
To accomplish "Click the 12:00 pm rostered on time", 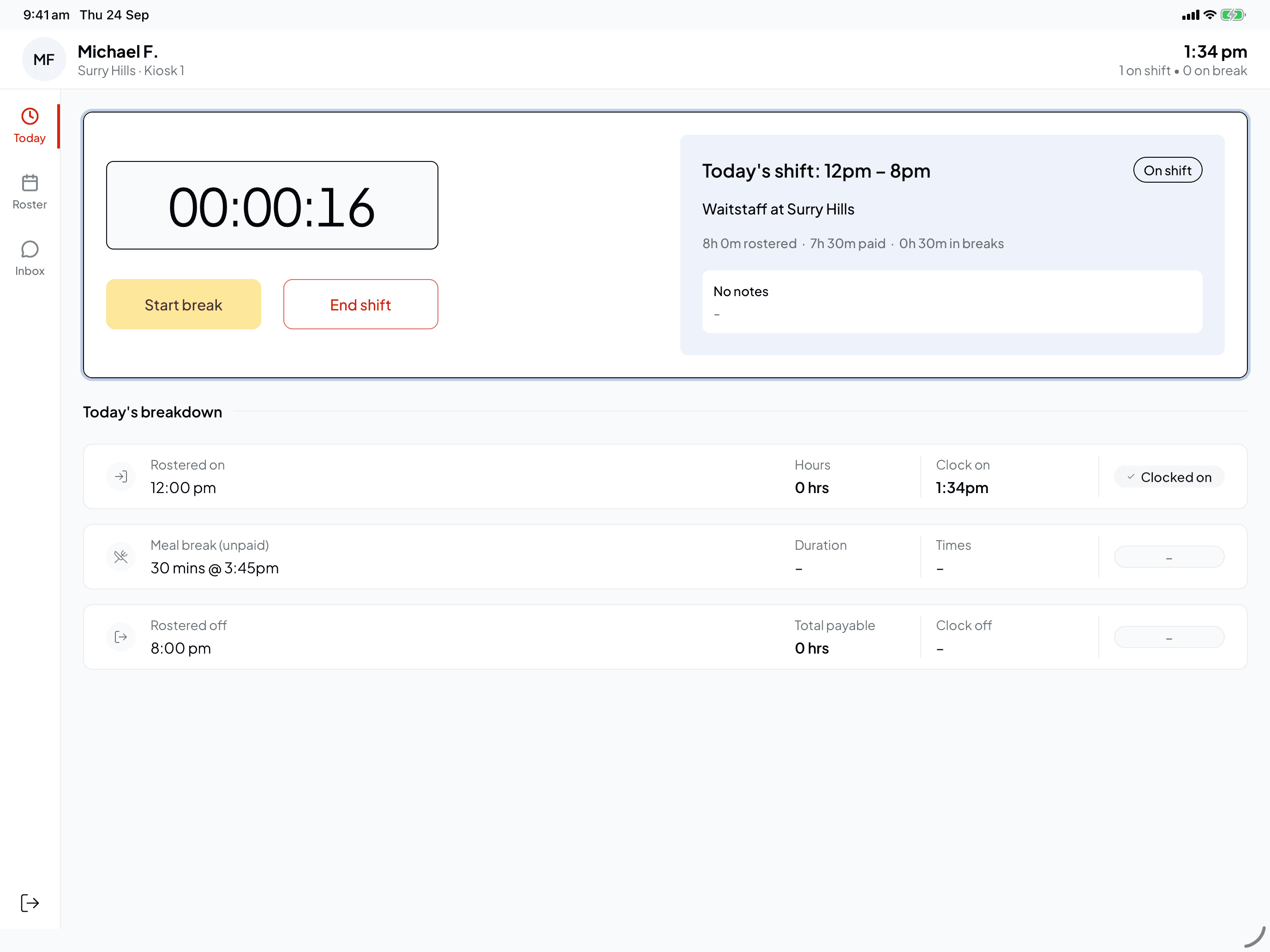I will [183, 488].
